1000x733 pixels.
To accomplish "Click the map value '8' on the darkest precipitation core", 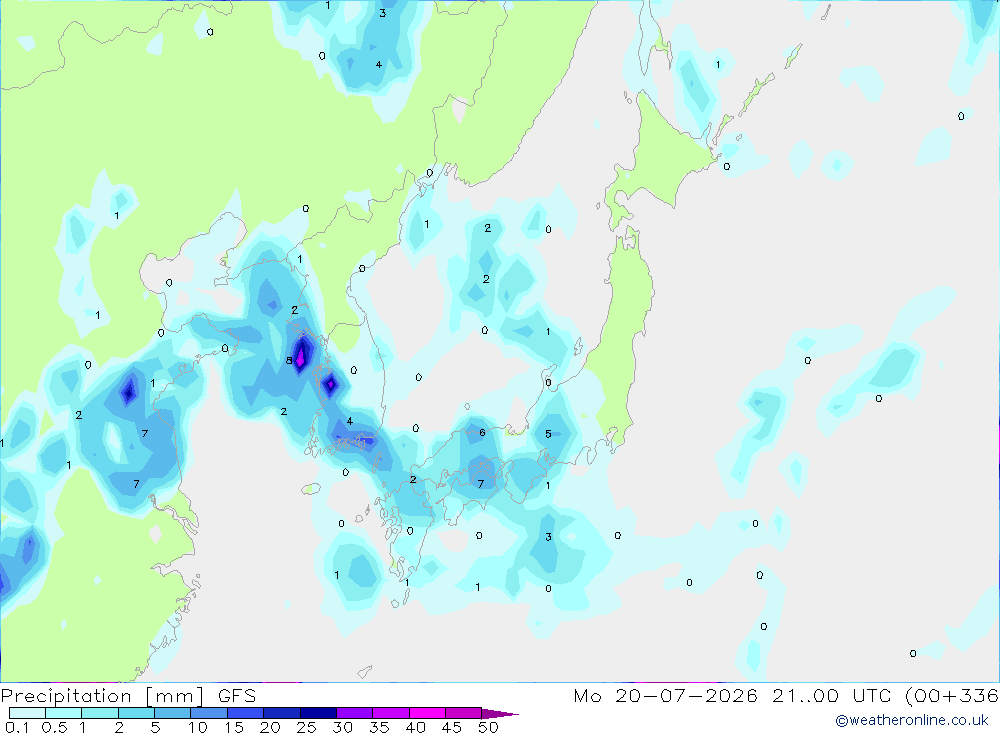I will tap(289, 360).
